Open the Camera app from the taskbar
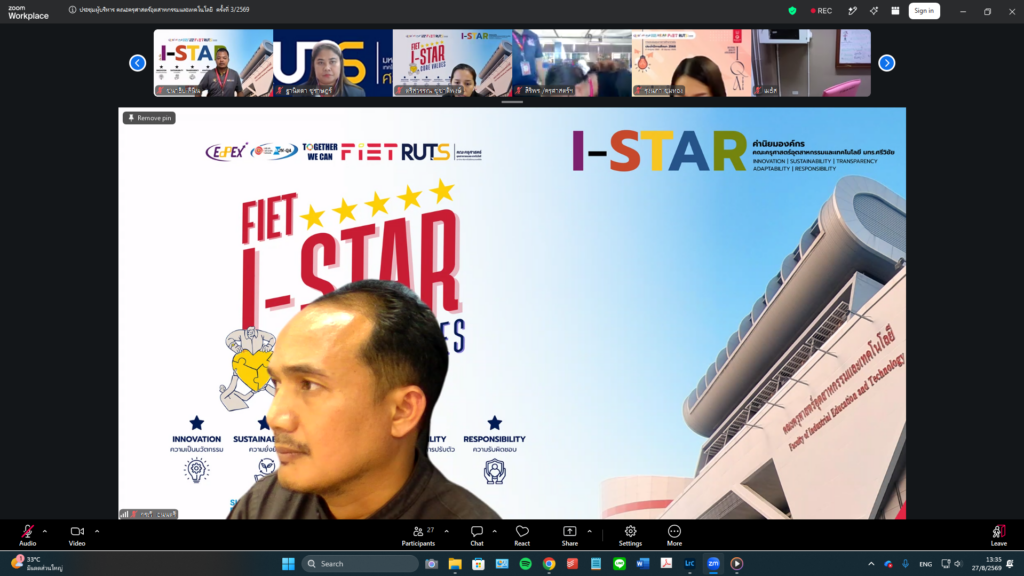1024x576 pixels. point(432,564)
